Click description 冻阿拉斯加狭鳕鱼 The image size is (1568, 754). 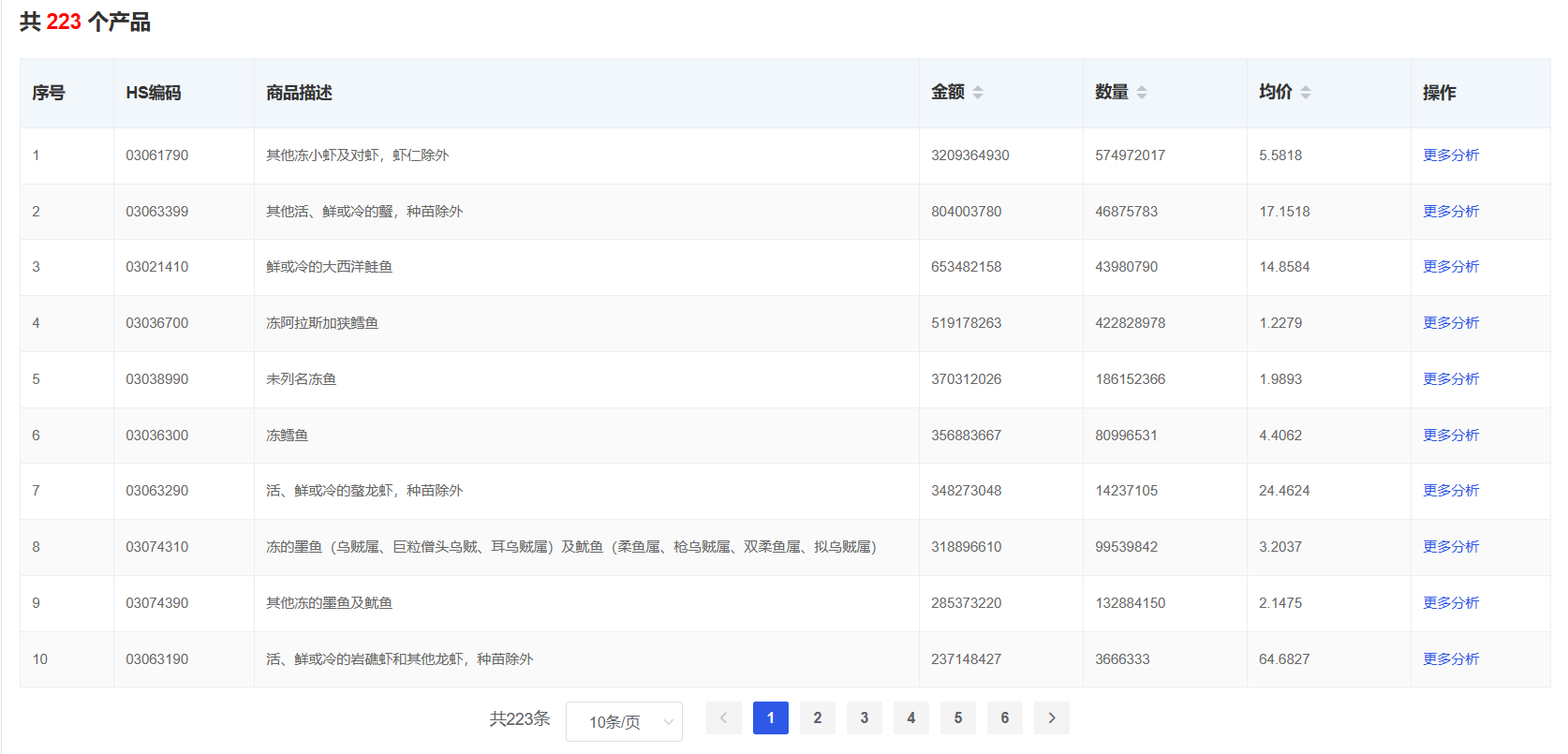(322, 323)
